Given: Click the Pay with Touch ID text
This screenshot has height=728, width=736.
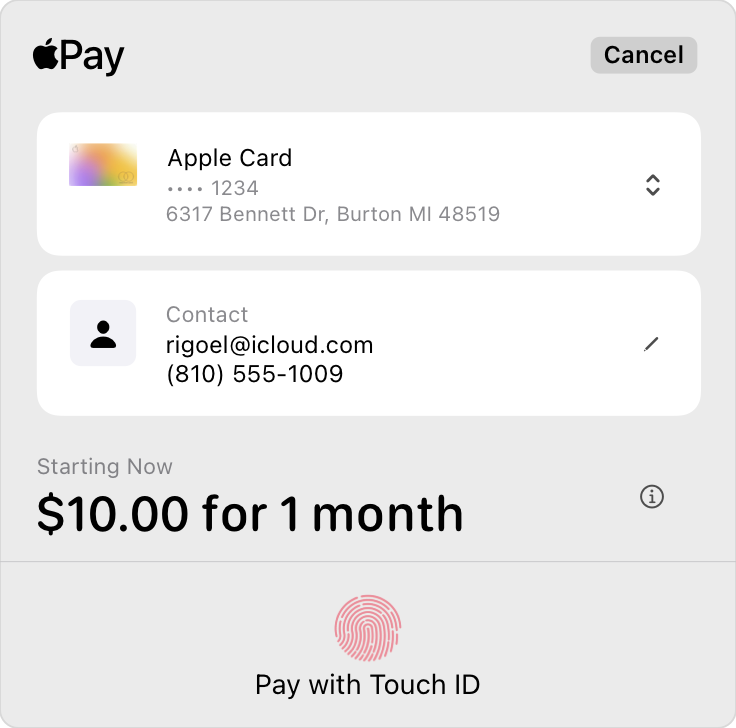Looking at the screenshot, I should [368, 684].
